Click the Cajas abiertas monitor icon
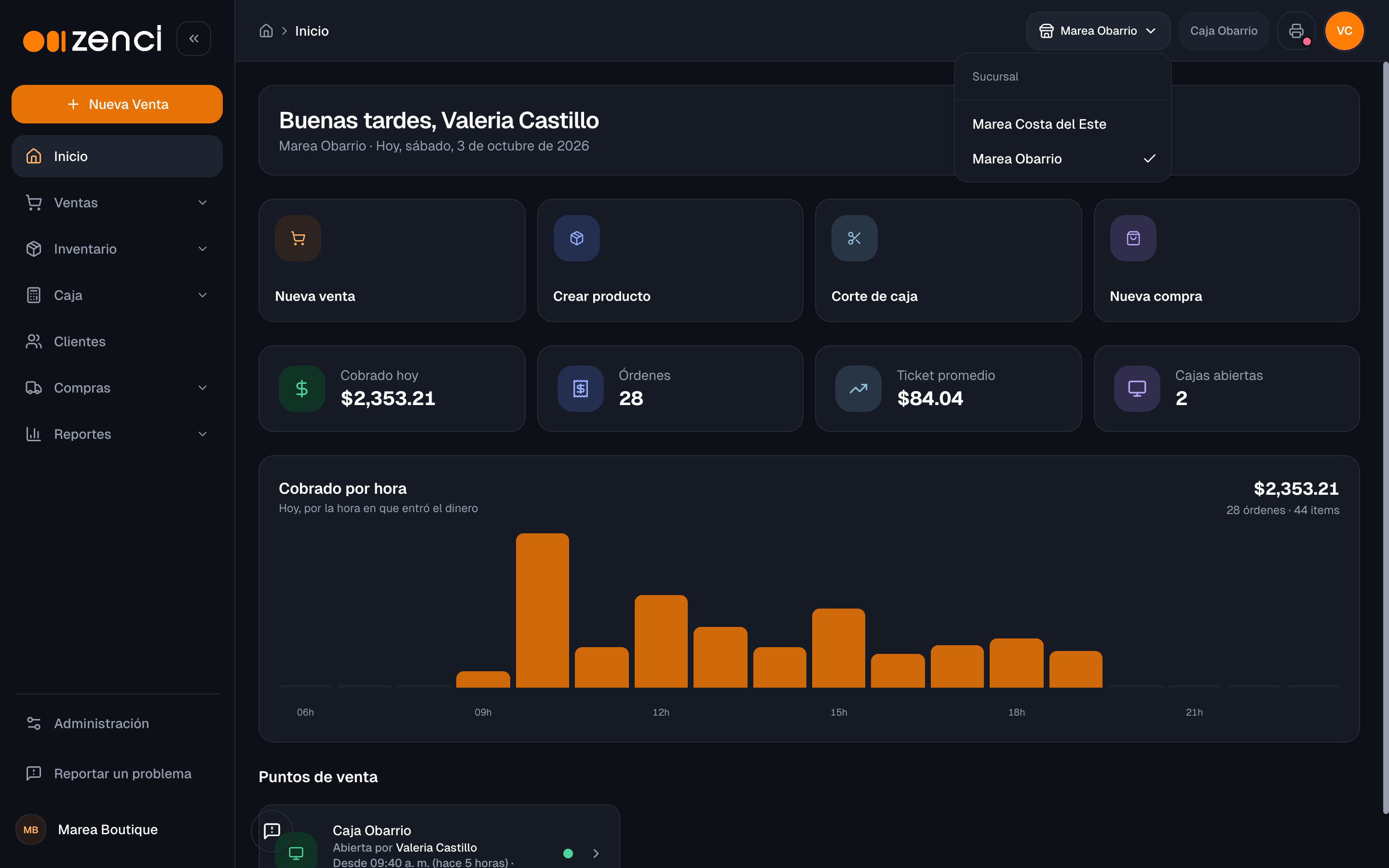Viewport: 1389px width, 868px height. [1137, 389]
